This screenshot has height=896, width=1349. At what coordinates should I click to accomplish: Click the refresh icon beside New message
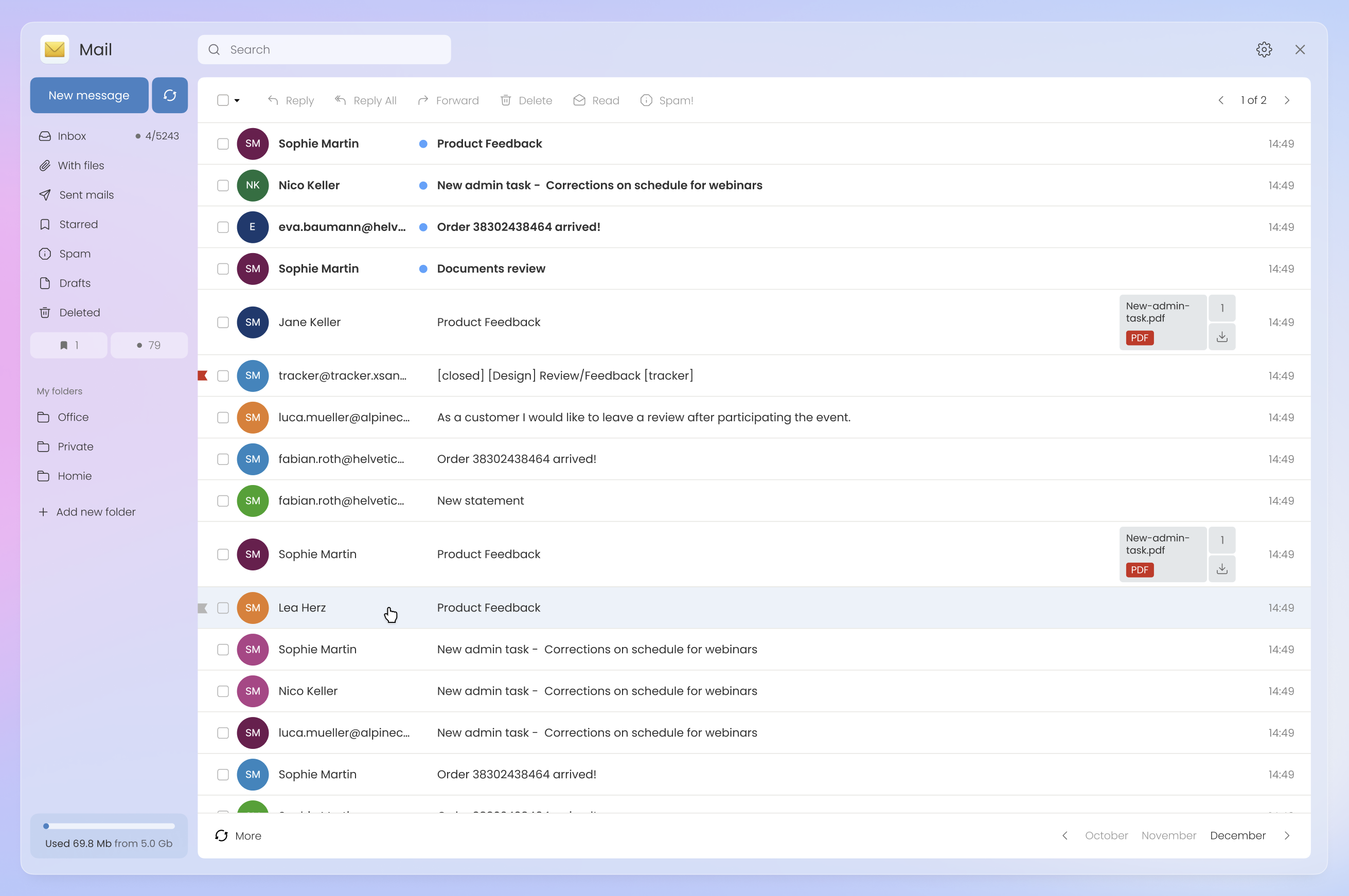click(x=170, y=96)
